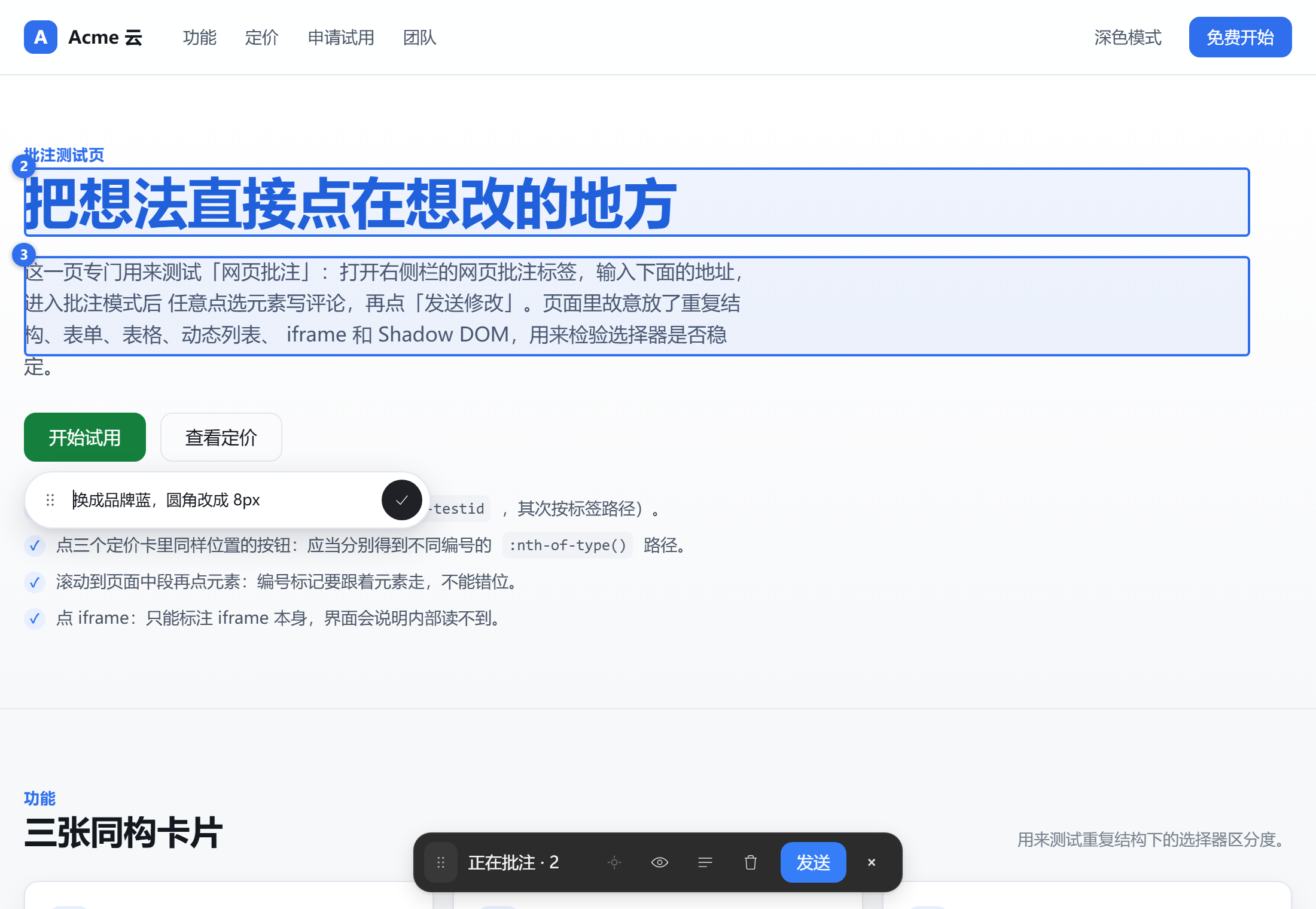Click the check icon beside 点 iframe
Image resolution: width=1316 pixels, height=909 pixels.
[x=35, y=618]
